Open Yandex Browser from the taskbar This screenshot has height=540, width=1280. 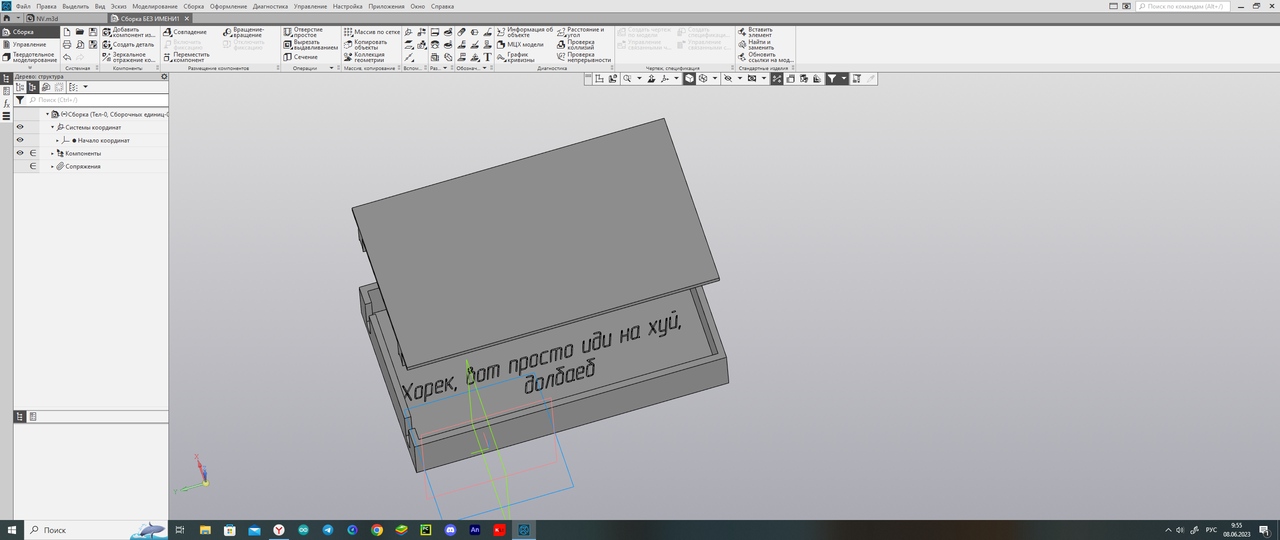(x=279, y=529)
